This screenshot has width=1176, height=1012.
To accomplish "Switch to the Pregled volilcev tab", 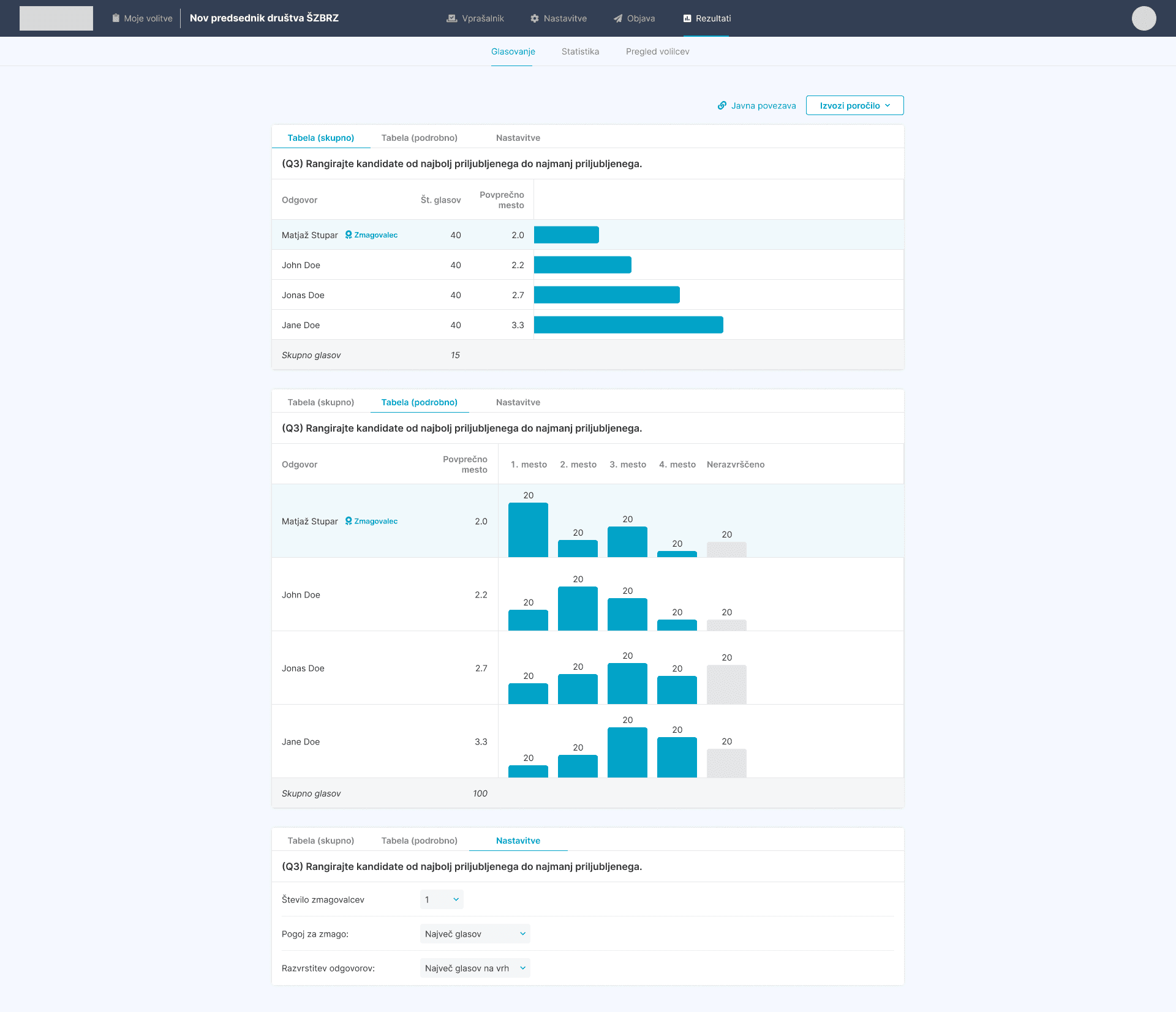I will point(657,51).
